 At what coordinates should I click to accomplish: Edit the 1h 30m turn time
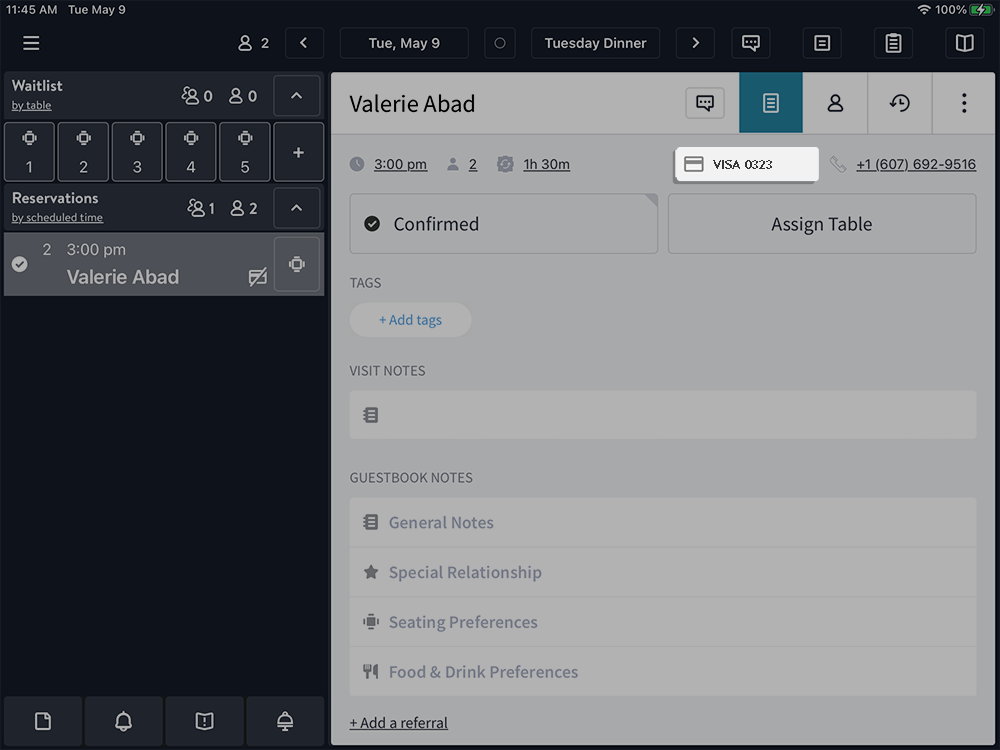click(547, 165)
